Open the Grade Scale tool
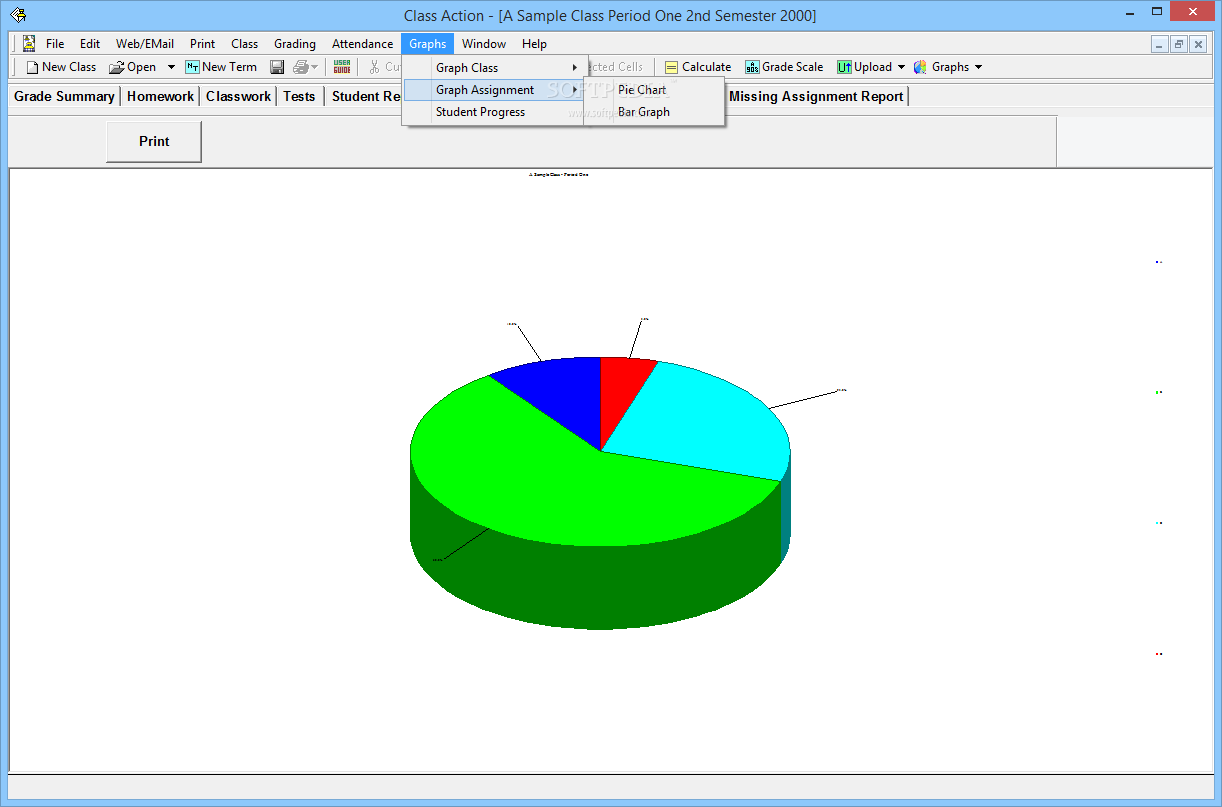The width and height of the screenshot is (1222, 807). click(x=784, y=67)
